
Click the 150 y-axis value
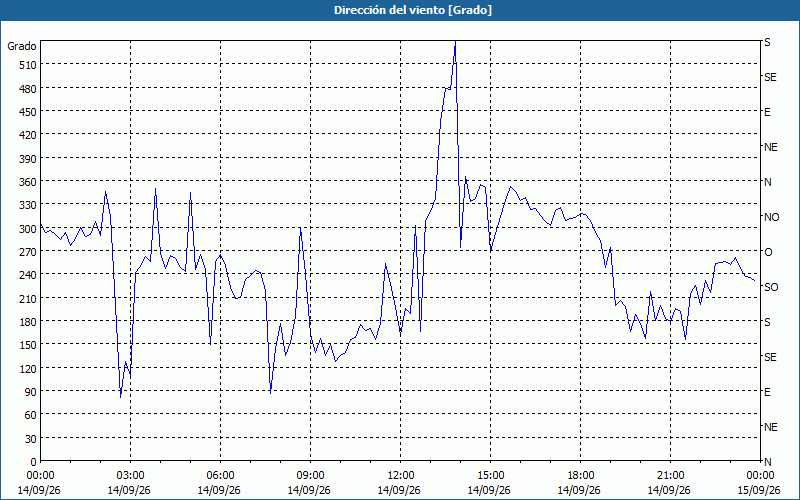click(x=28, y=345)
